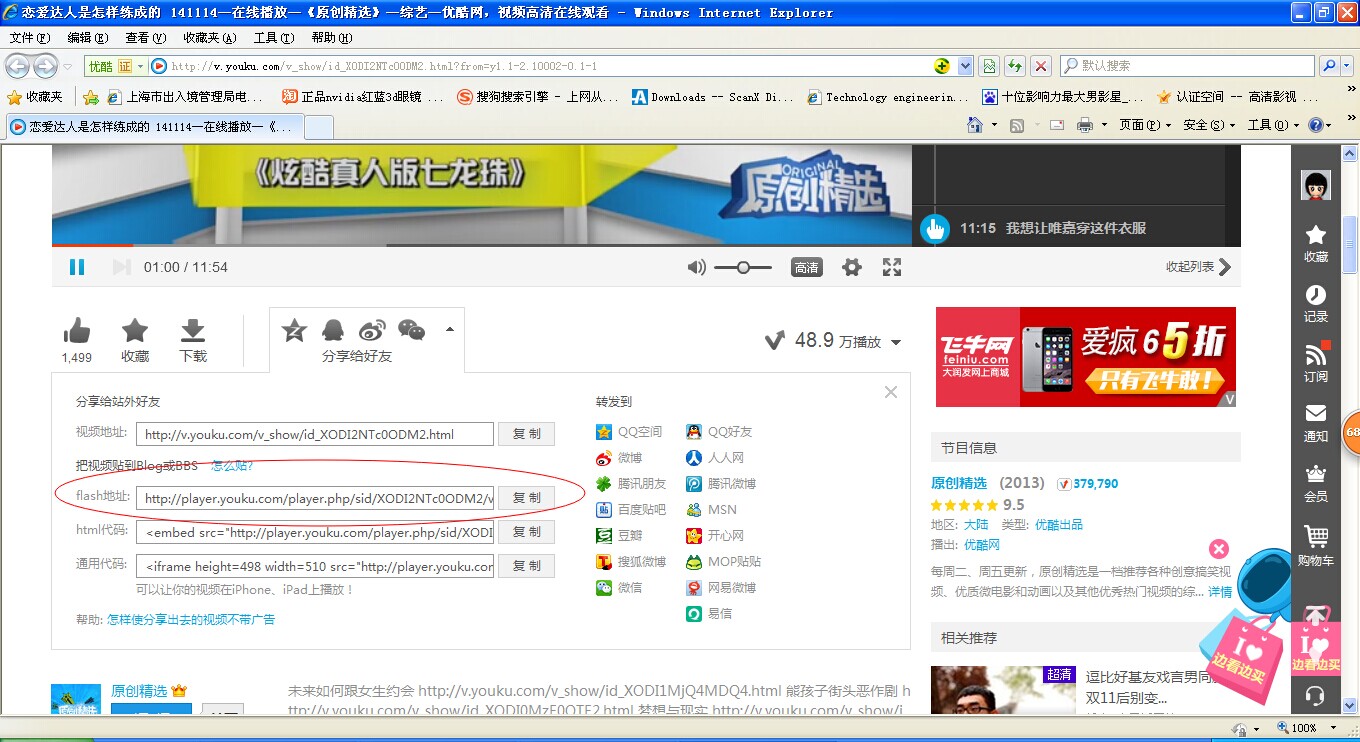Click the flash地址 URL field
This screenshot has width=1360, height=742.
(315, 498)
